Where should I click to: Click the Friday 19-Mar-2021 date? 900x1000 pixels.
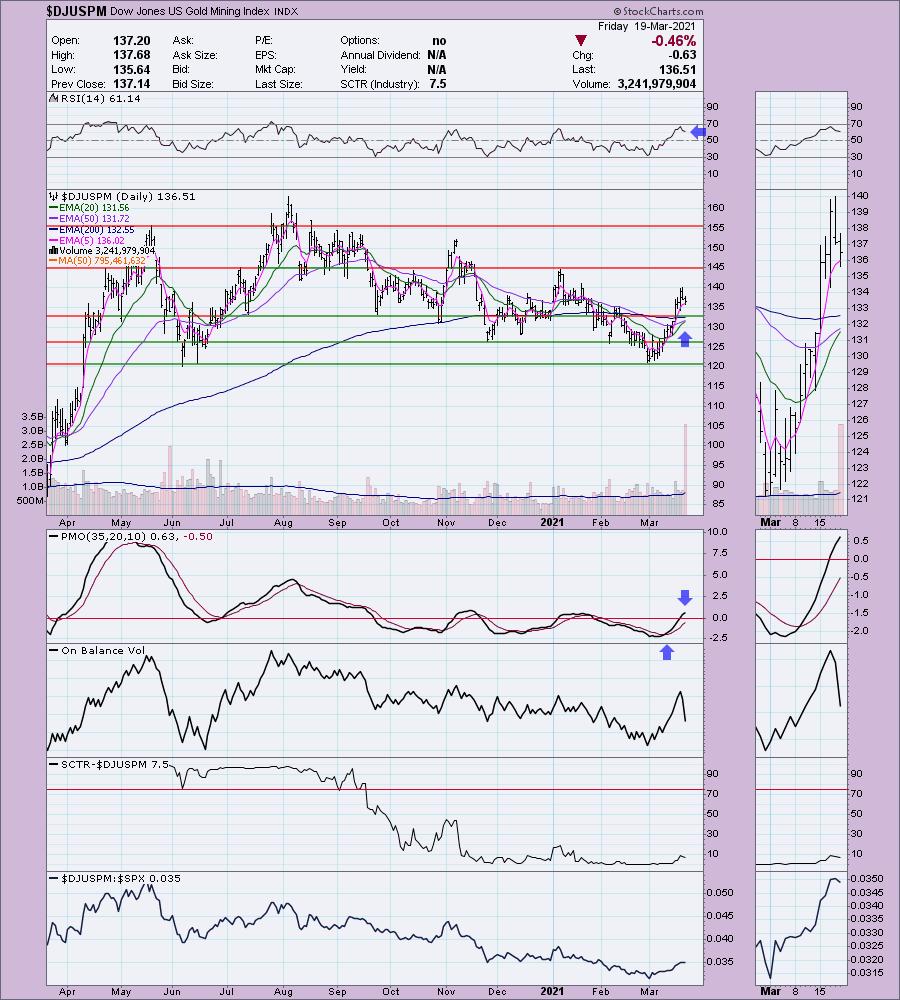(x=647, y=26)
